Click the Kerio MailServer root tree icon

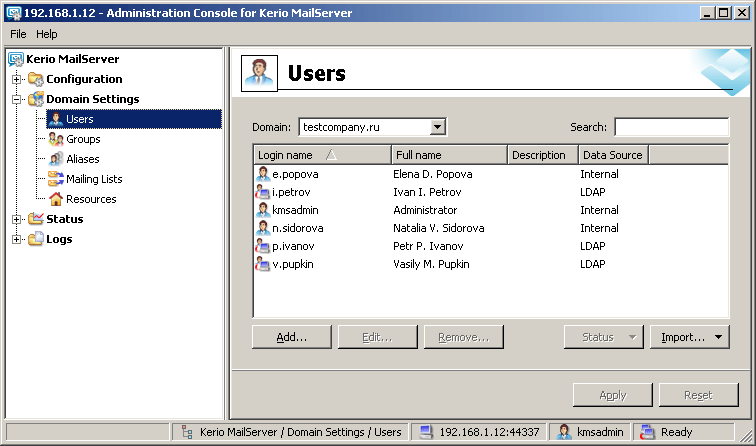pyautogui.click(x=16, y=59)
